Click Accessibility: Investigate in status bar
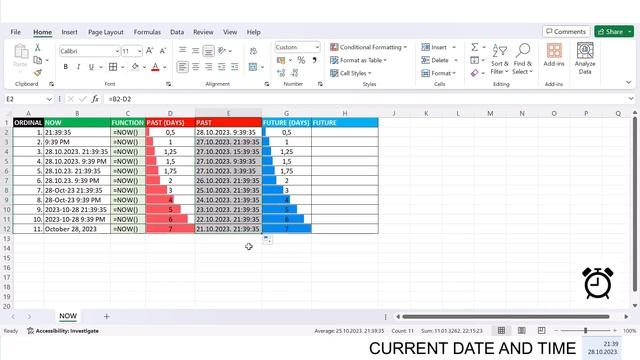 (63, 331)
